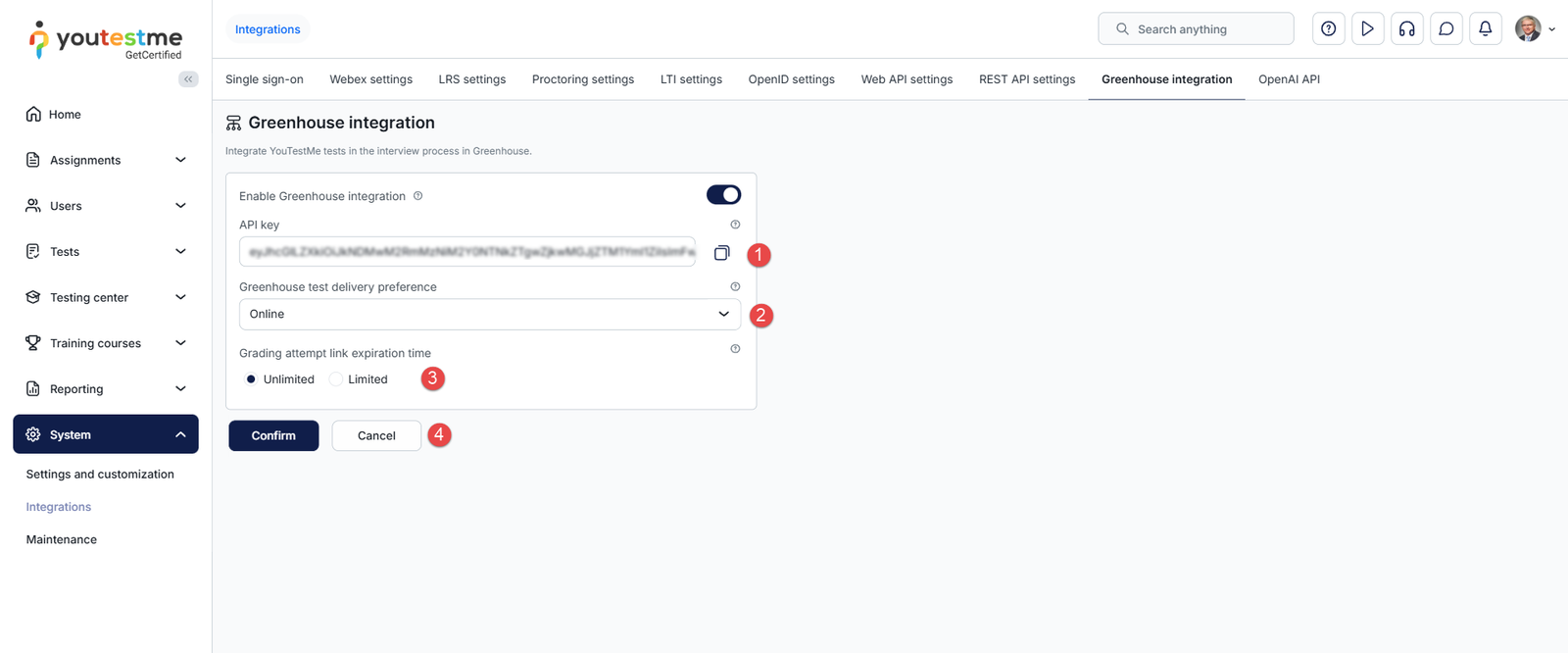Click the headset support icon
Screen dimensions: 1568x653
click(x=1406, y=29)
